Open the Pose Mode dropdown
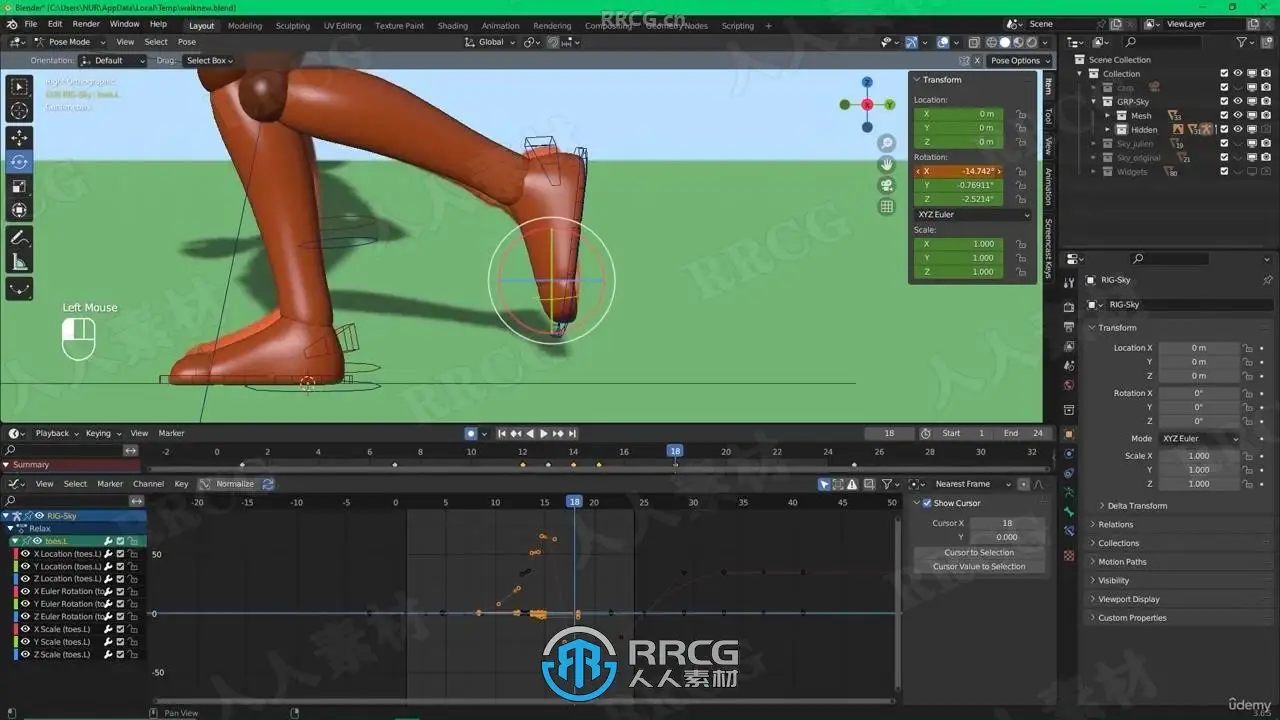Viewport: 1280px width, 720px height. point(68,42)
